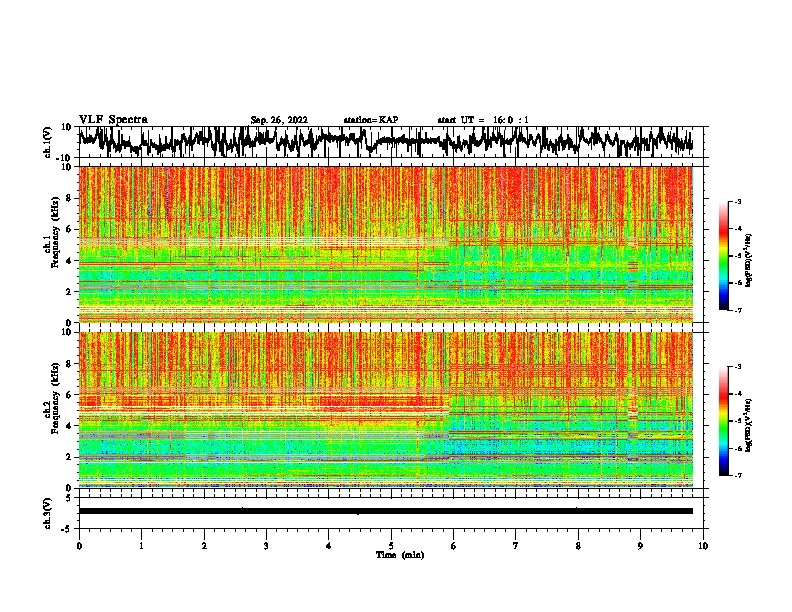Click the "8" kHz tick on ch.1 frequency axis

69,198
